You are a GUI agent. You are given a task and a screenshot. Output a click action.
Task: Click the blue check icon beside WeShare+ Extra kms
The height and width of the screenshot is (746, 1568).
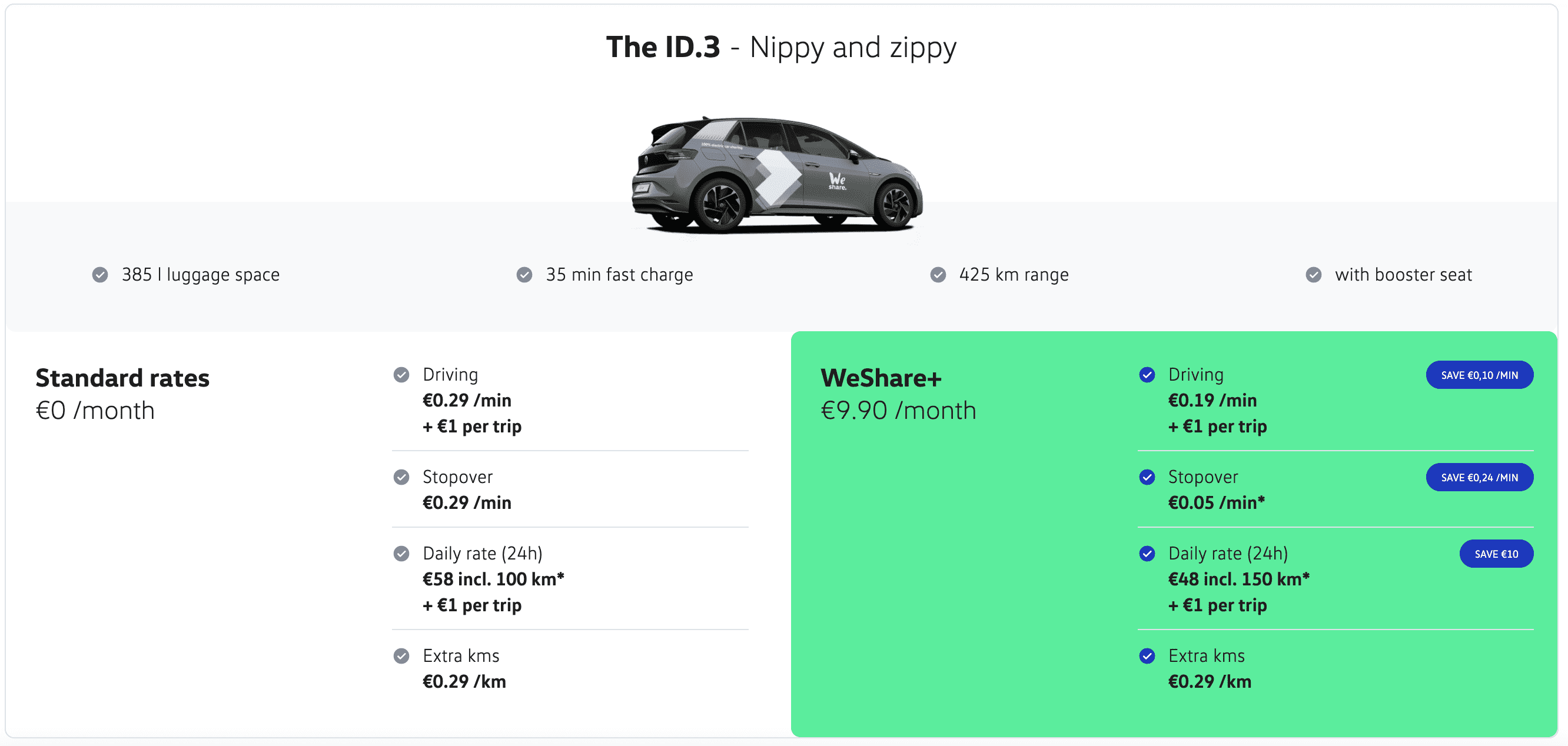coord(1147,656)
